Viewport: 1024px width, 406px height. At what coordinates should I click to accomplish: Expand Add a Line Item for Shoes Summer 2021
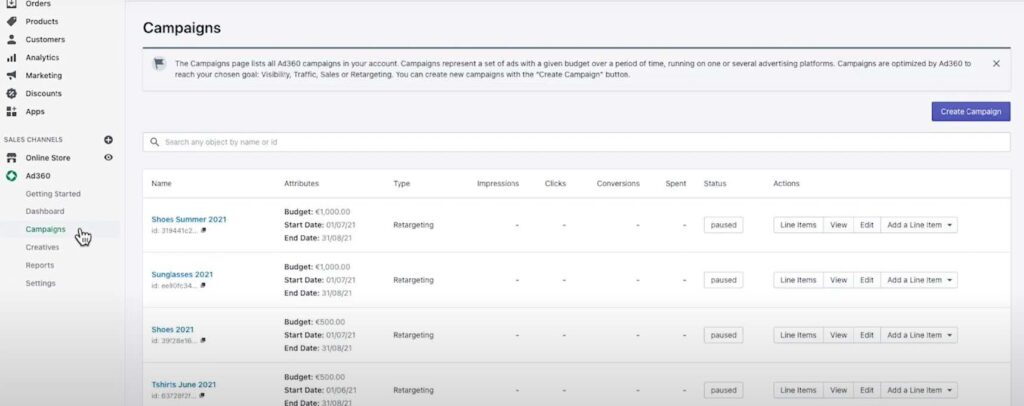(x=919, y=225)
